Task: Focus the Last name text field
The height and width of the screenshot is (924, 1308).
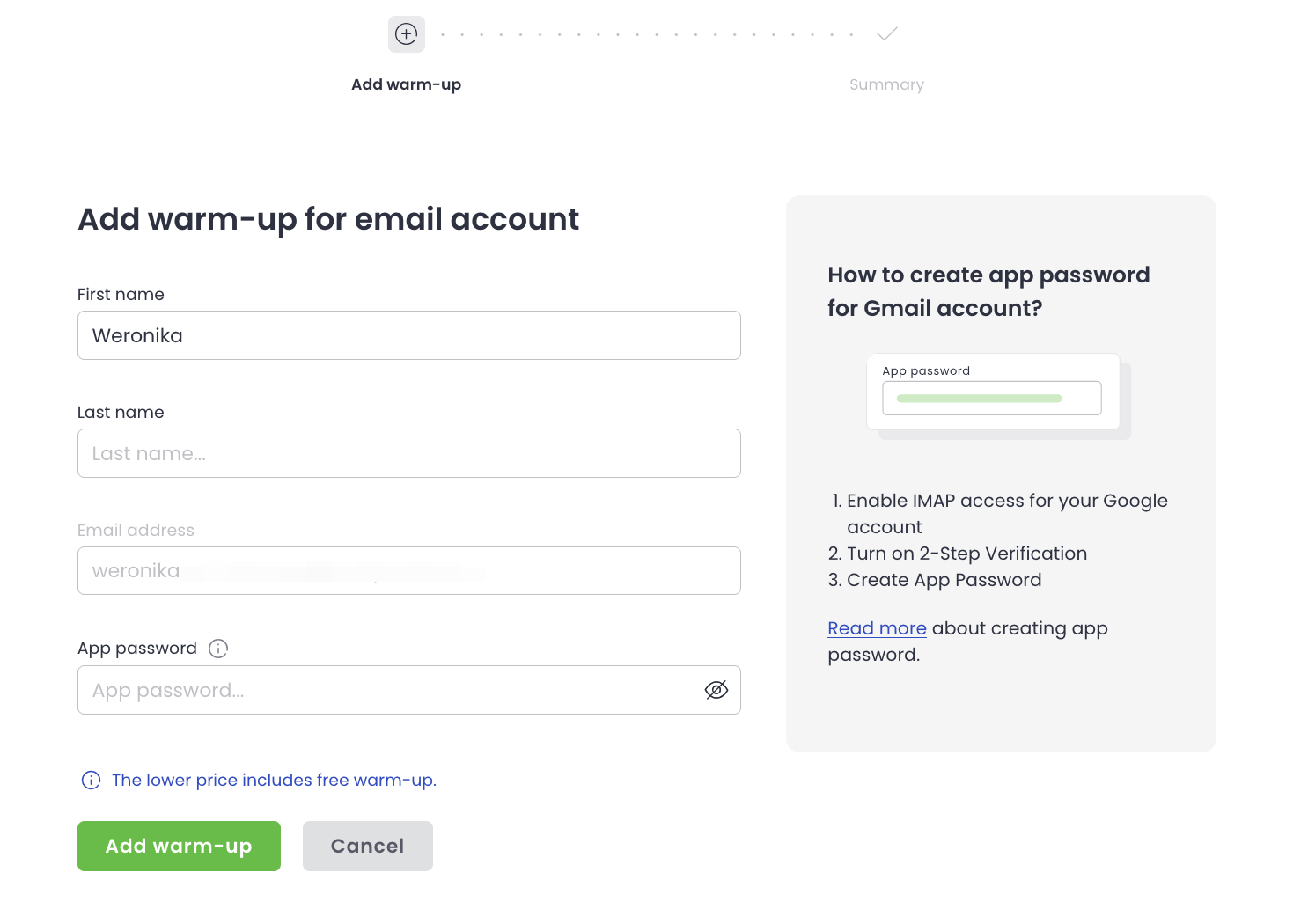Action: point(408,453)
